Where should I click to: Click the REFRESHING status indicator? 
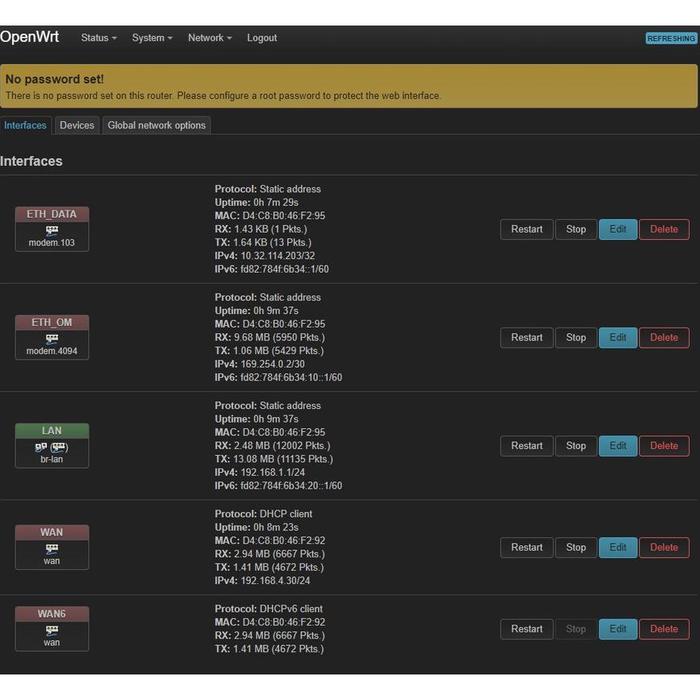pyautogui.click(x=671, y=38)
